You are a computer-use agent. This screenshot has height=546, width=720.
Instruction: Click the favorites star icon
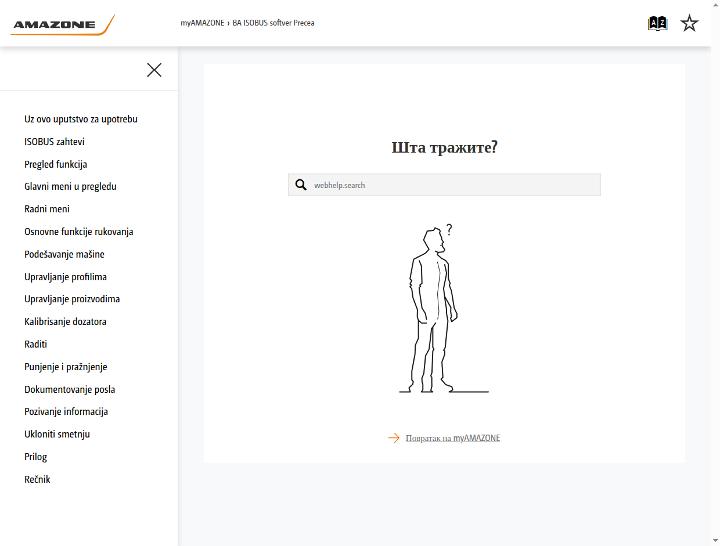[x=689, y=23]
